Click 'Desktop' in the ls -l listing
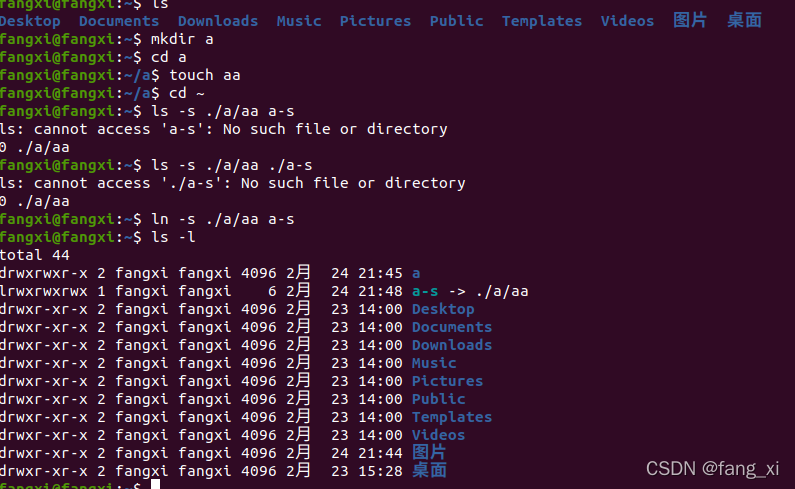The image size is (795, 489). pos(443,309)
